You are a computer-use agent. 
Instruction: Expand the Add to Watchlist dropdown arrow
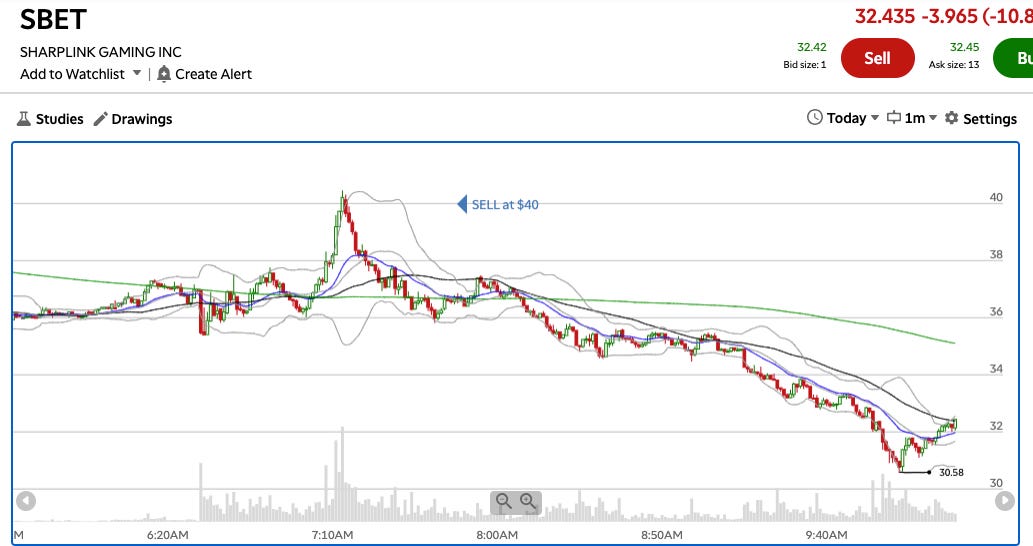pos(137,73)
